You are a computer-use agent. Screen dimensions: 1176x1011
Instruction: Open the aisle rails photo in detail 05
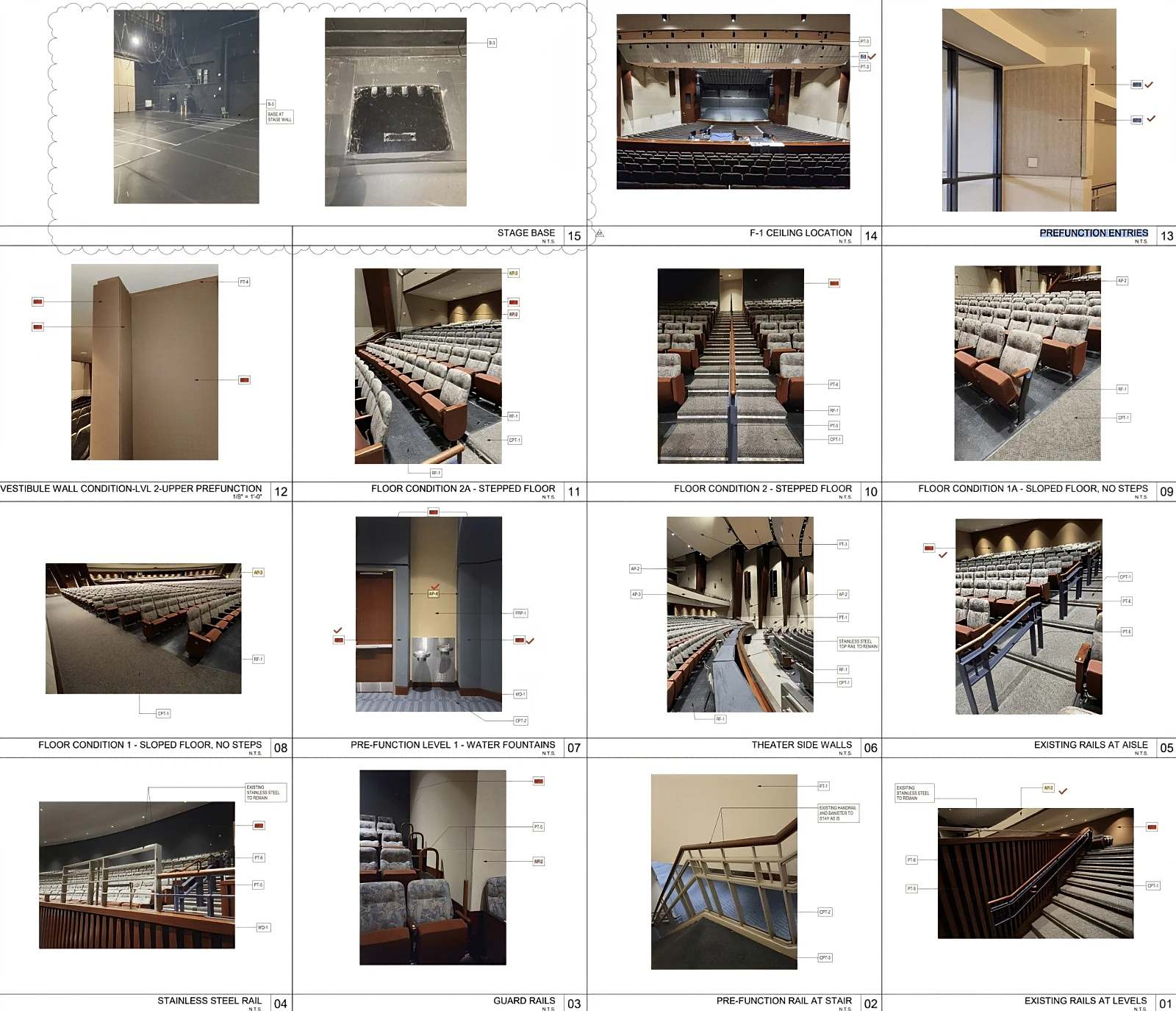[x=1029, y=617]
